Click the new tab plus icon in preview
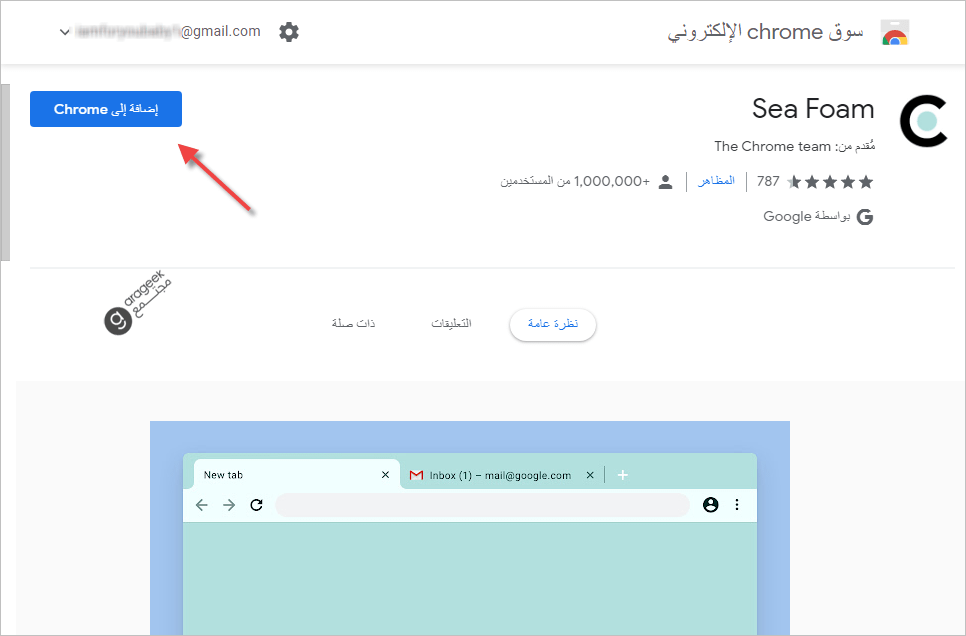 (623, 475)
